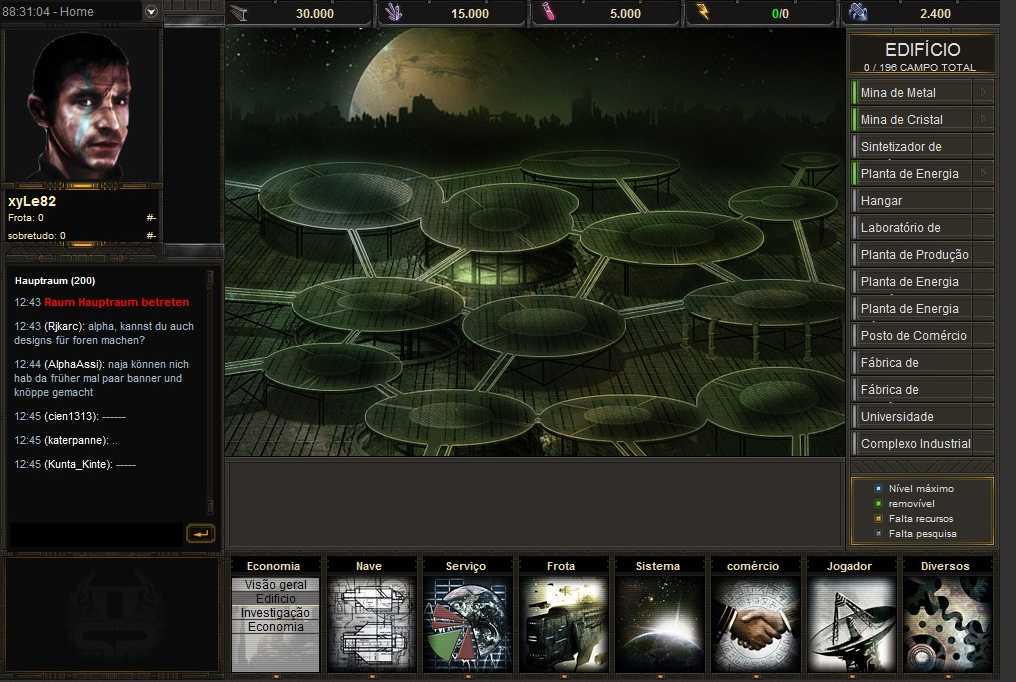Open the Serviço menu tab
1016x682 pixels.
point(466,566)
